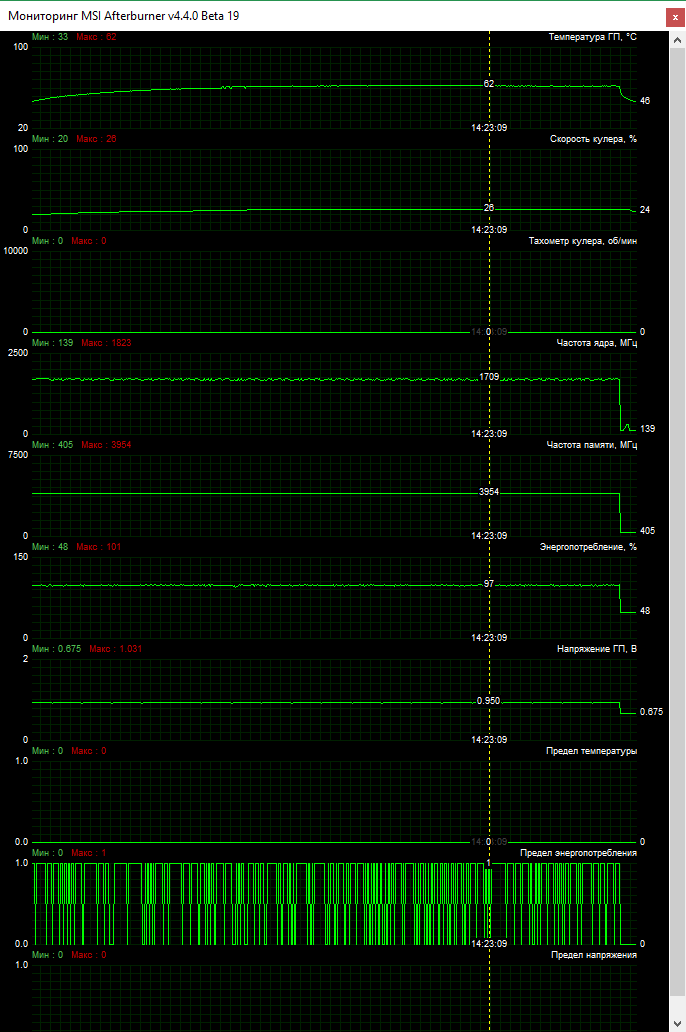Click the 'Мин : 0.675' voltage value
This screenshot has height=1032, width=686.
57,649
